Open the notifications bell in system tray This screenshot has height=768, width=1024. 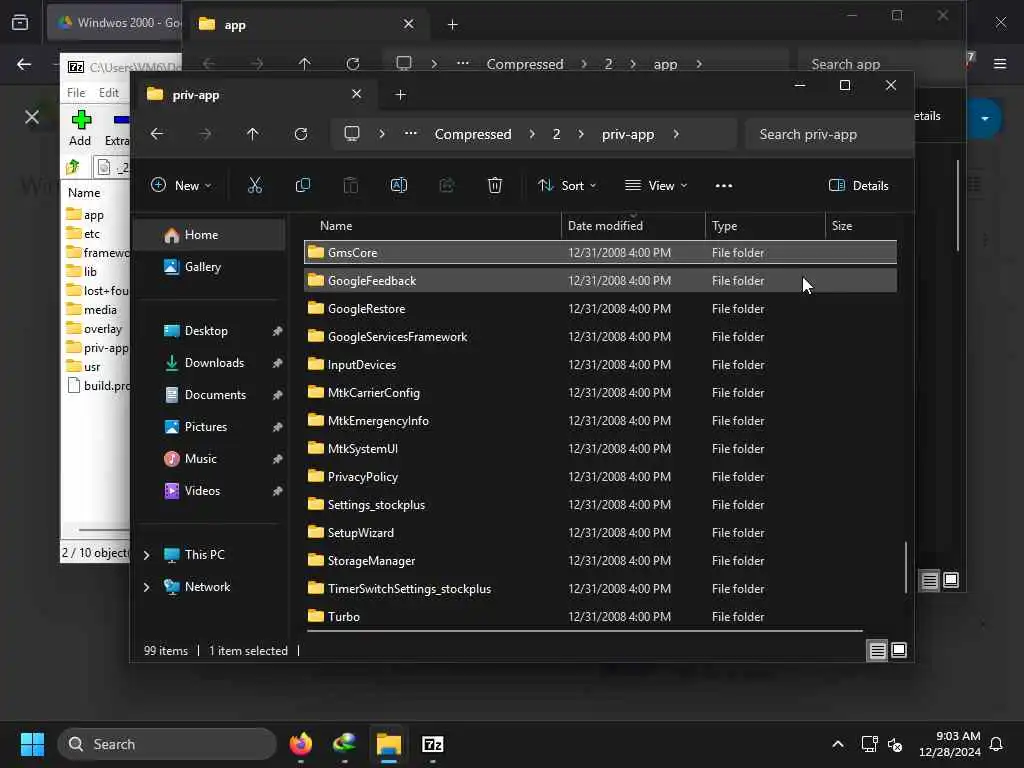[x=996, y=744]
